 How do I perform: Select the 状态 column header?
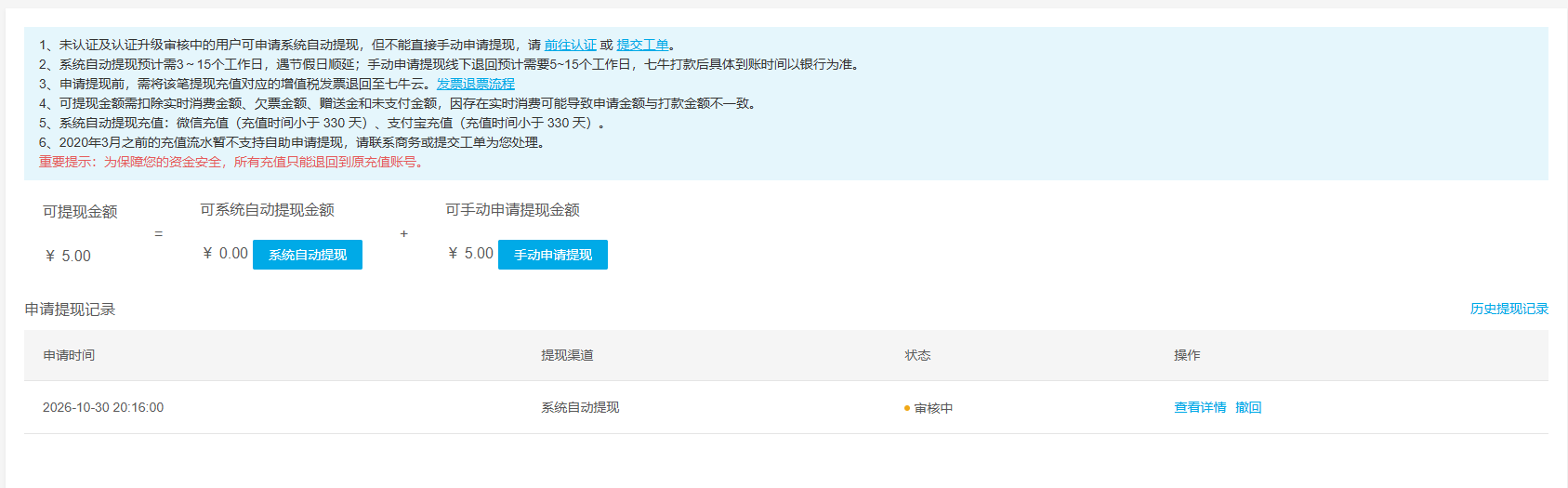[918, 355]
